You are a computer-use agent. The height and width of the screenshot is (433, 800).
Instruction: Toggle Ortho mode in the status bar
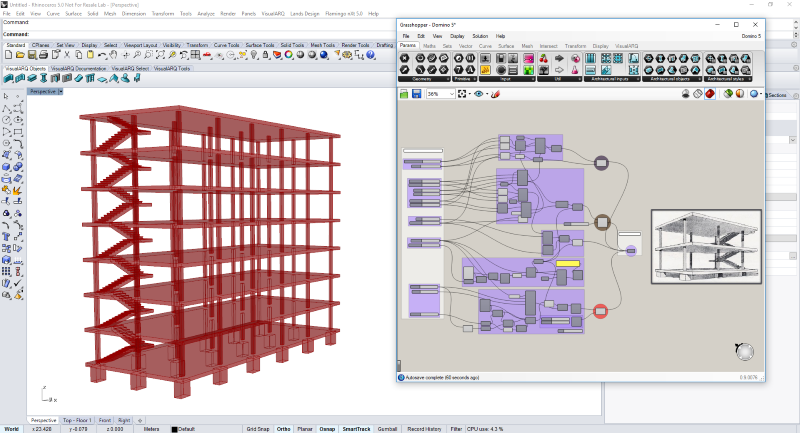[x=284, y=429]
